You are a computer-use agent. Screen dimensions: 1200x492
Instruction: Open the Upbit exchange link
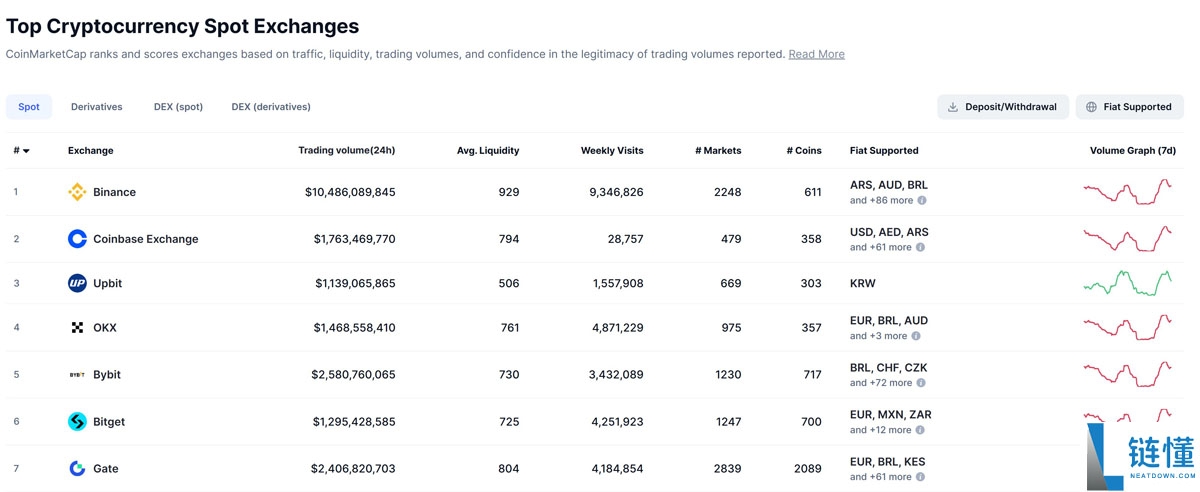(x=107, y=283)
